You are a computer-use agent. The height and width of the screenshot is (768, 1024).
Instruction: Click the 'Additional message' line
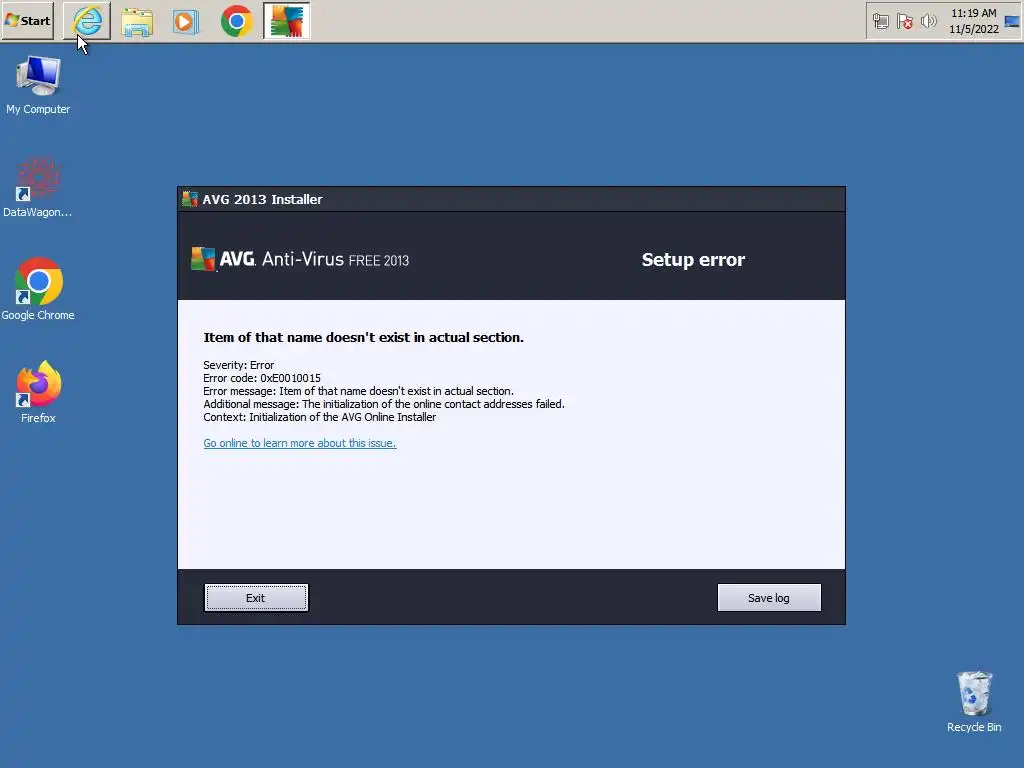[384, 404]
